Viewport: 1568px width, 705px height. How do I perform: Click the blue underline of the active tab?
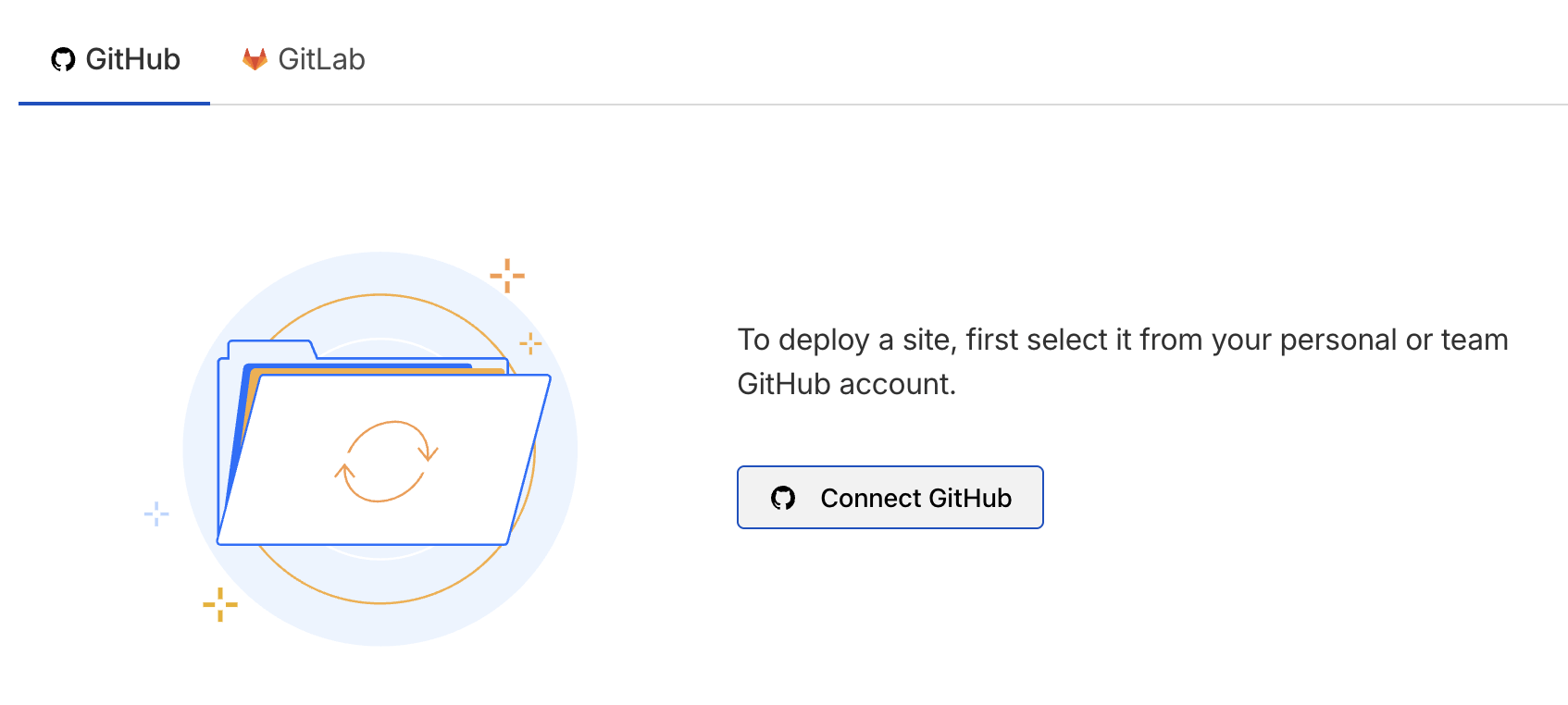point(114,103)
